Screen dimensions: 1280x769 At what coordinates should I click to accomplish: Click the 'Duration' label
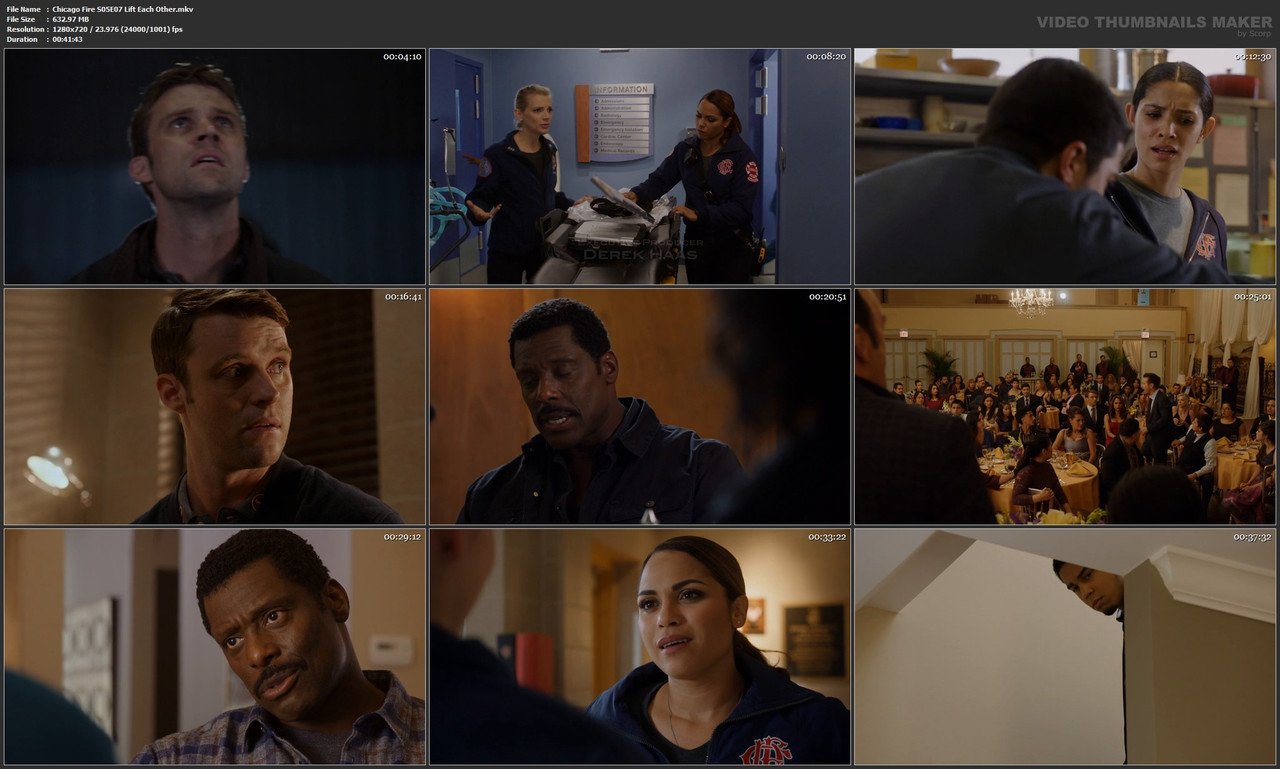click(22, 39)
